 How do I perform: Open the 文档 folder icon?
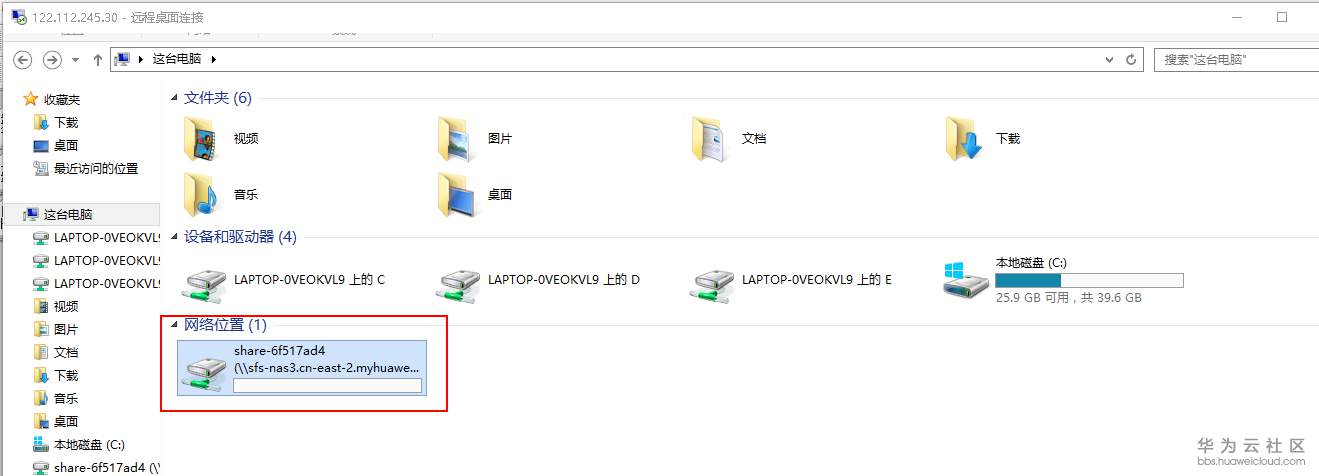(x=709, y=139)
